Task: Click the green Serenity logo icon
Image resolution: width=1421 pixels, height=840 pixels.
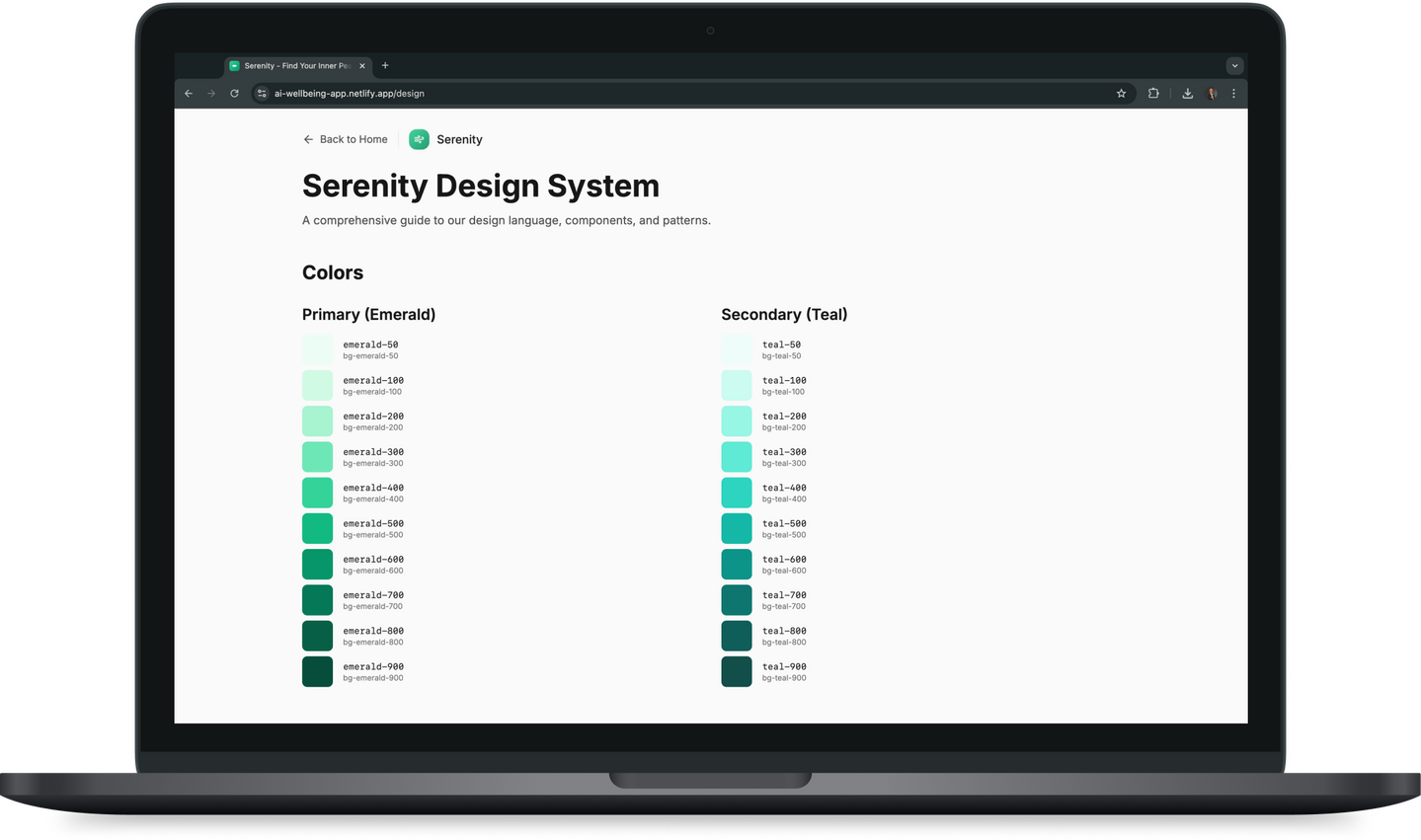Action: 419,140
